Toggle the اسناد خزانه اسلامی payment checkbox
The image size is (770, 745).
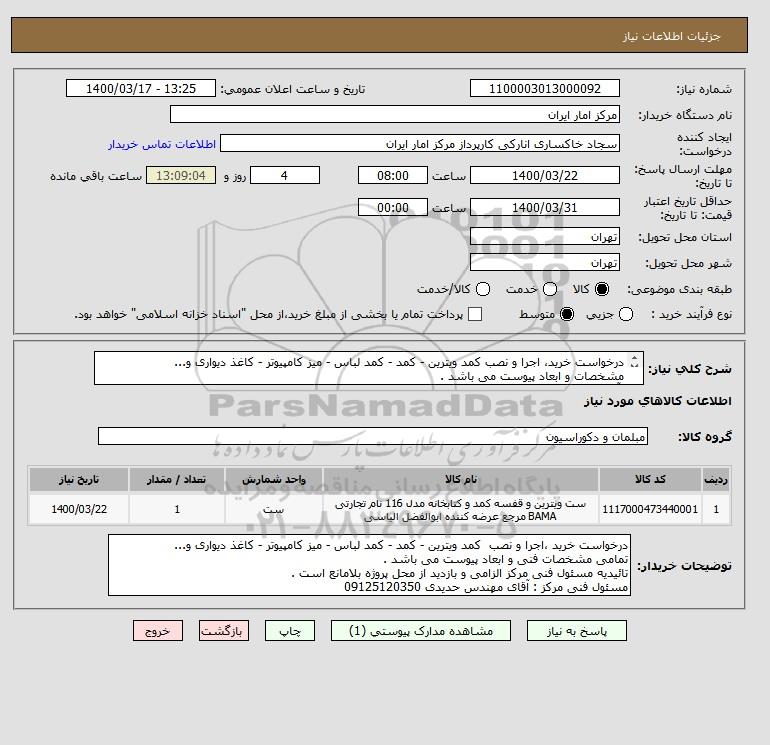tap(475, 314)
